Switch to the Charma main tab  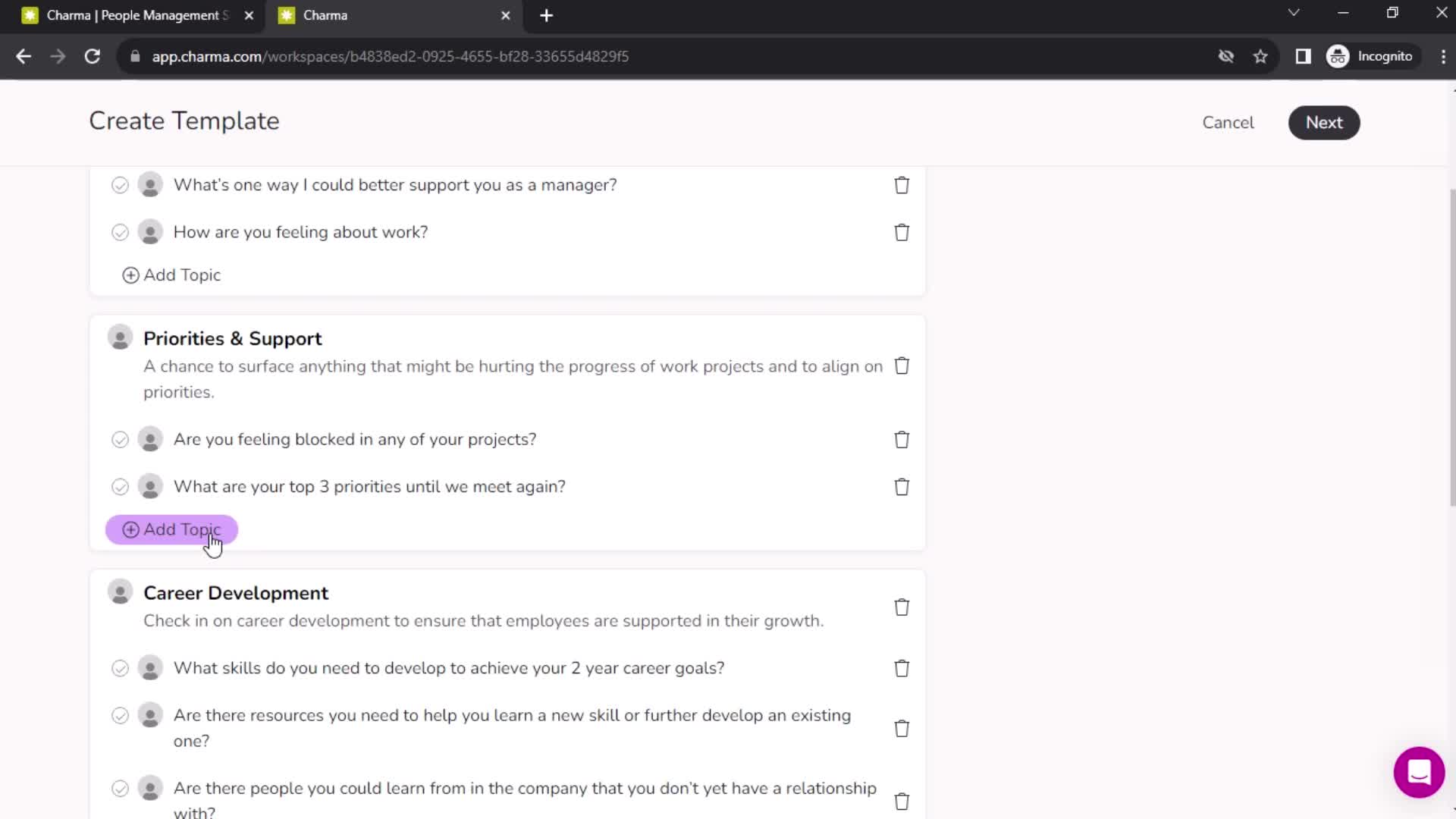tap(391, 15)
